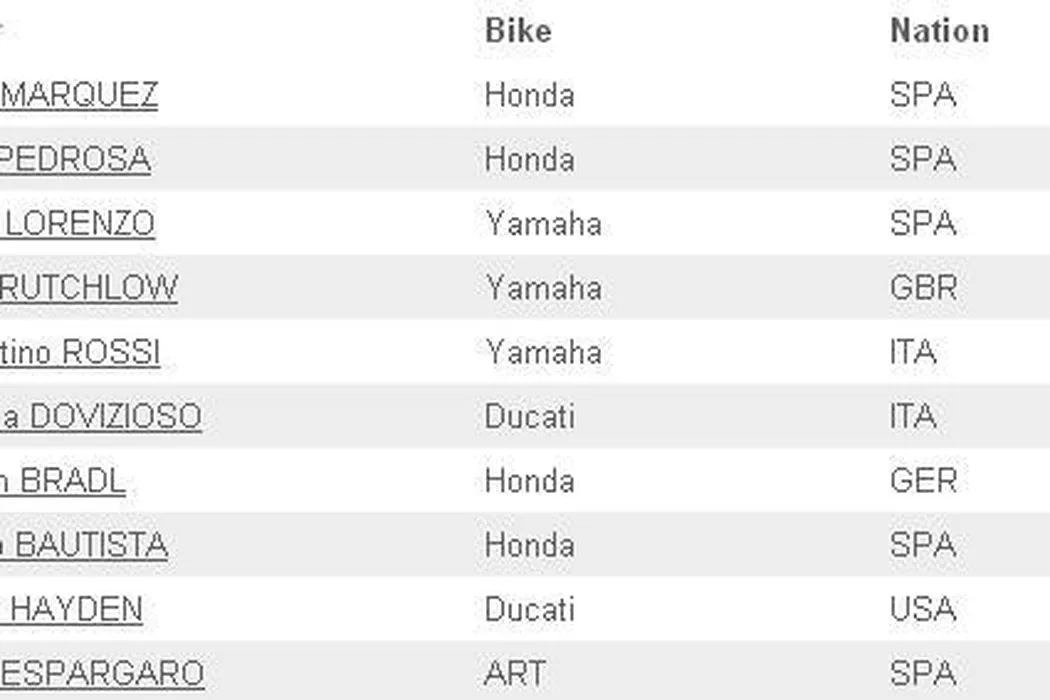Click the LORENZO rider link

[78, 223]
